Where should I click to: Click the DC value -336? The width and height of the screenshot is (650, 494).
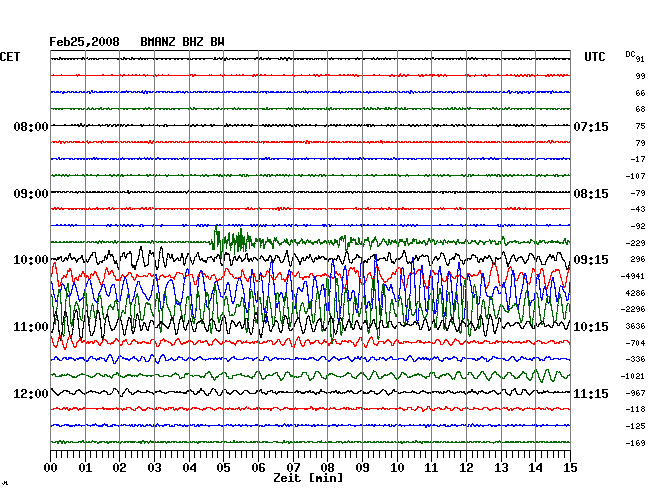pos(635,359)
